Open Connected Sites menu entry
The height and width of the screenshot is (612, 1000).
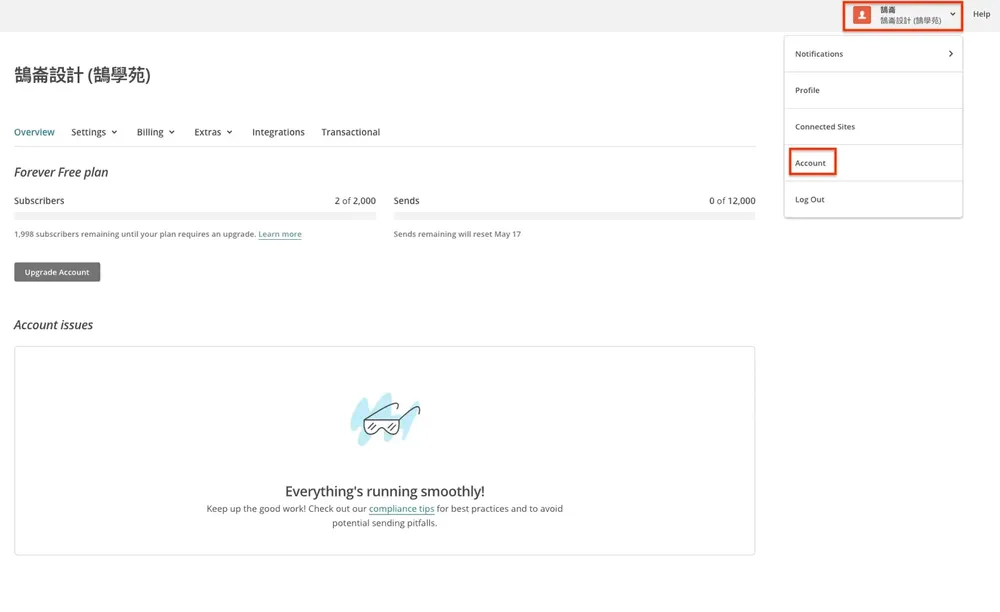(873, 126)
